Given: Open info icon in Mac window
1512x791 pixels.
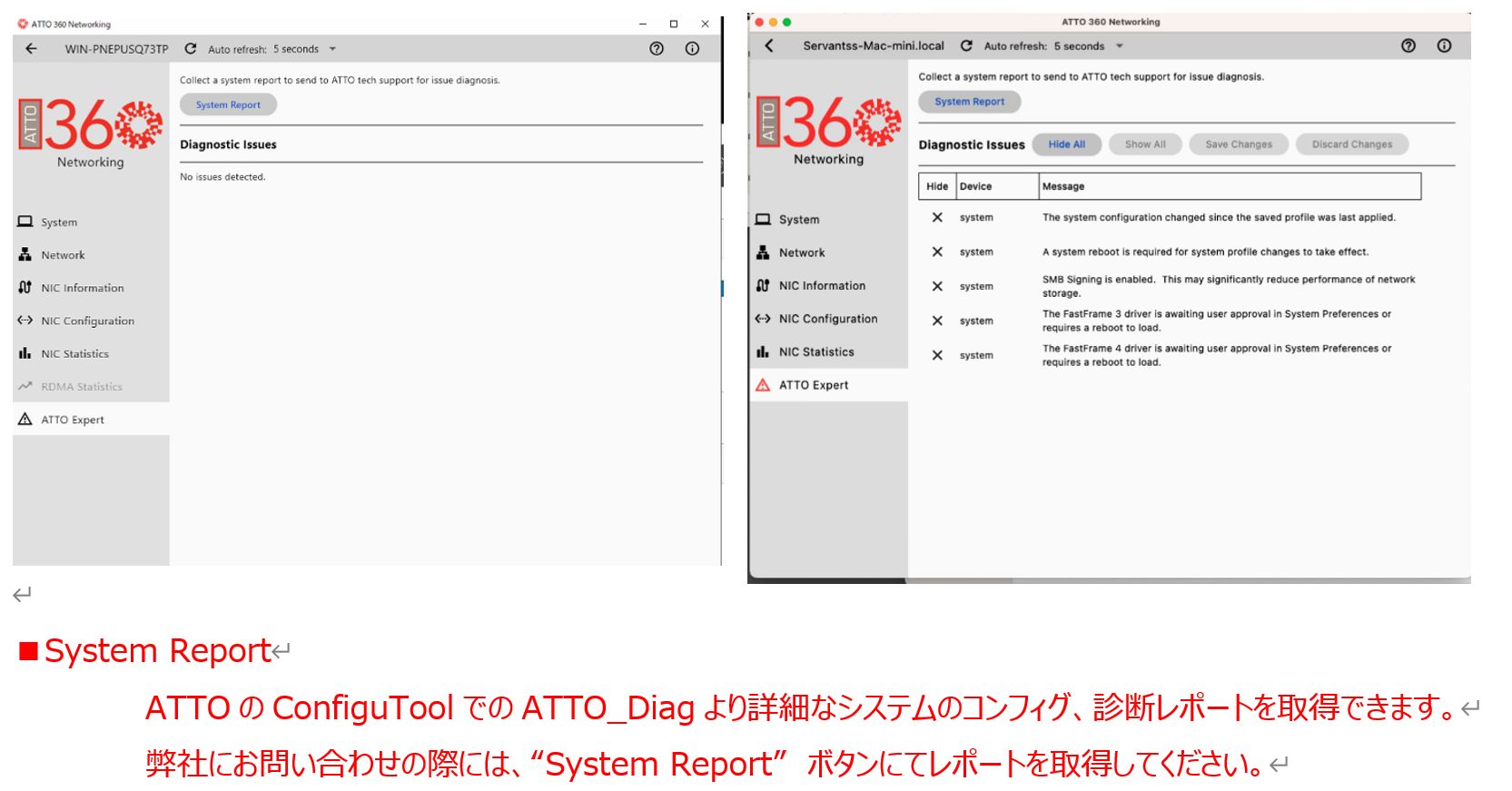Looking at the screenshot, I should pos(1444,45).
